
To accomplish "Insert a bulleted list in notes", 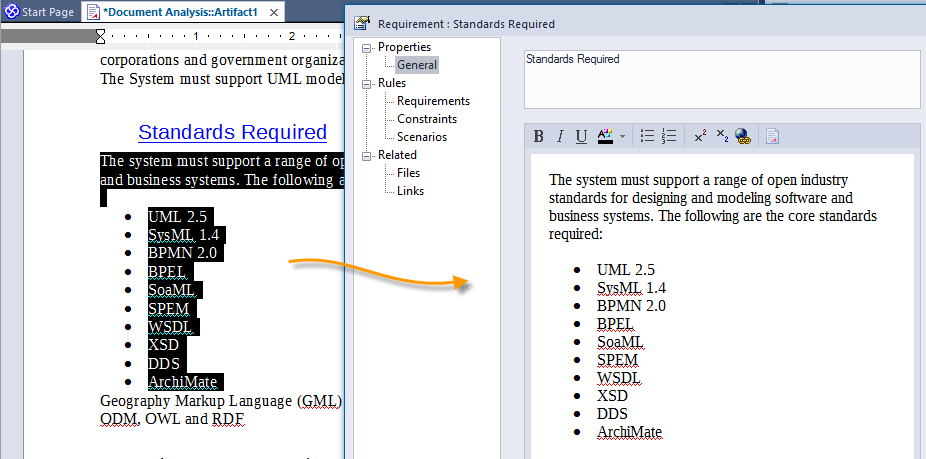I will point(647,137).
